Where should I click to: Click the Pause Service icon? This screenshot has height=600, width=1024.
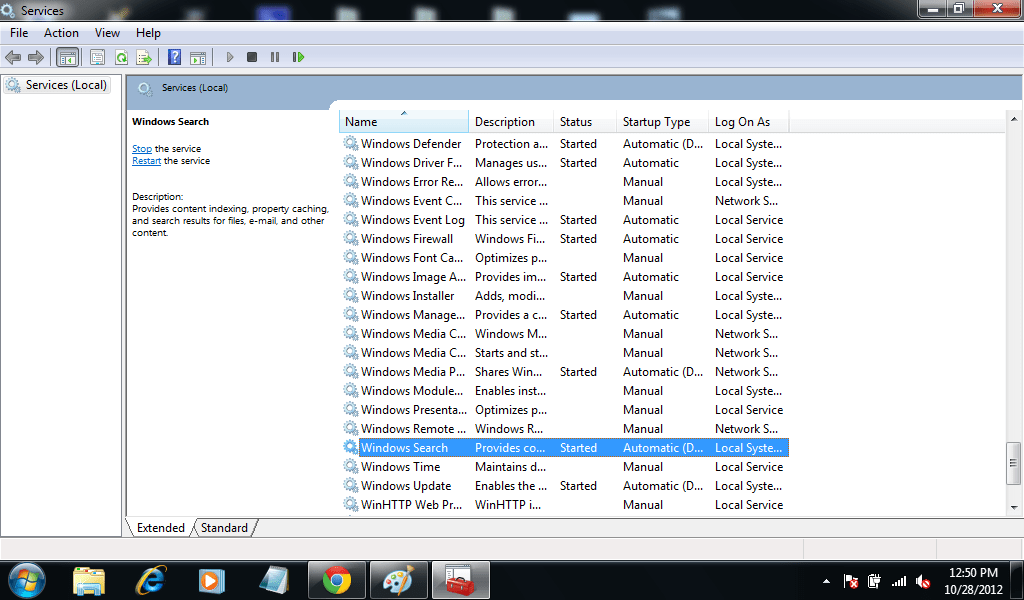(x=275, y=57)
